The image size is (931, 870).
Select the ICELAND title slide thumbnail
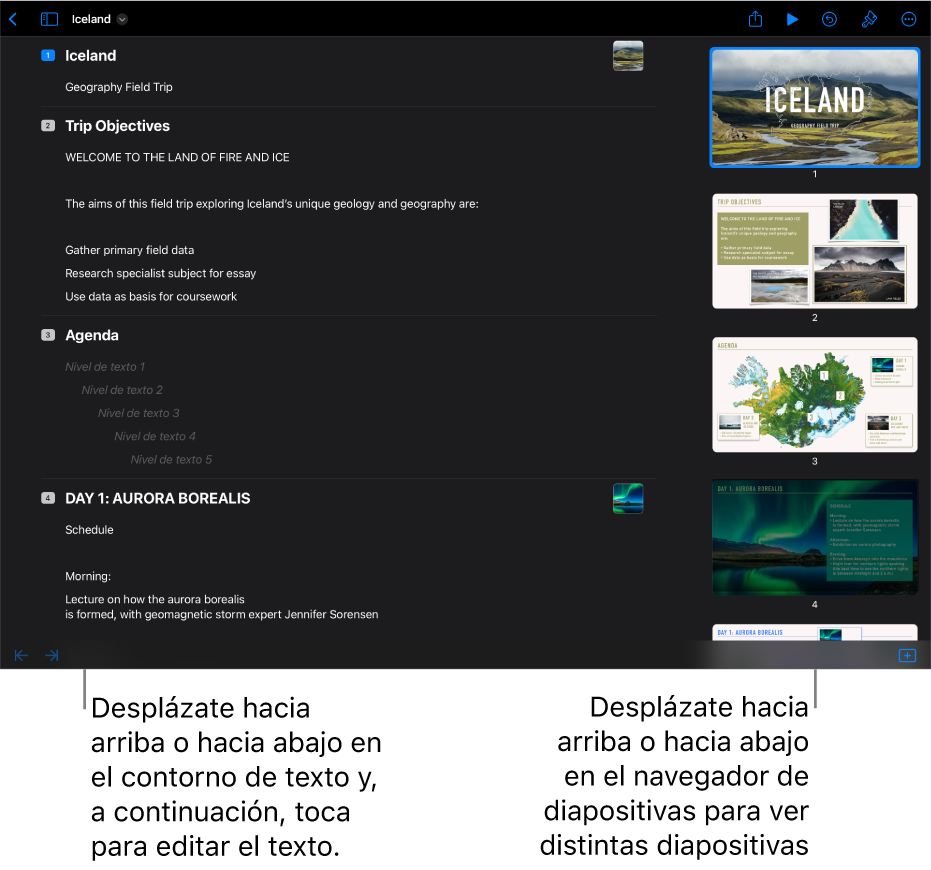coord(815,107)
